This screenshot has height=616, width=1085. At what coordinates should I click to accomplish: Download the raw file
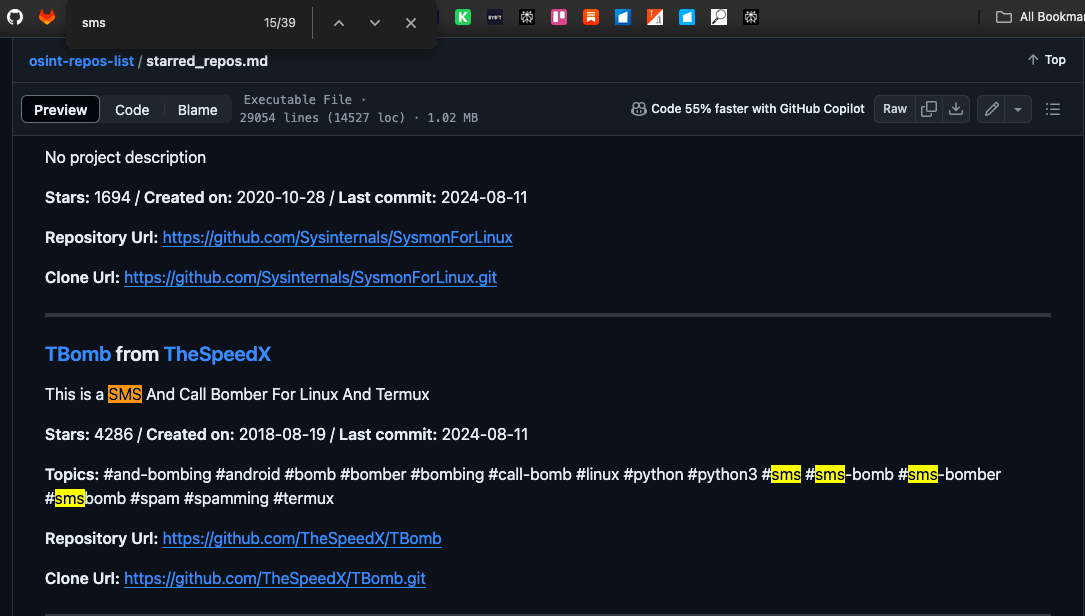click(x=956, y=109)
